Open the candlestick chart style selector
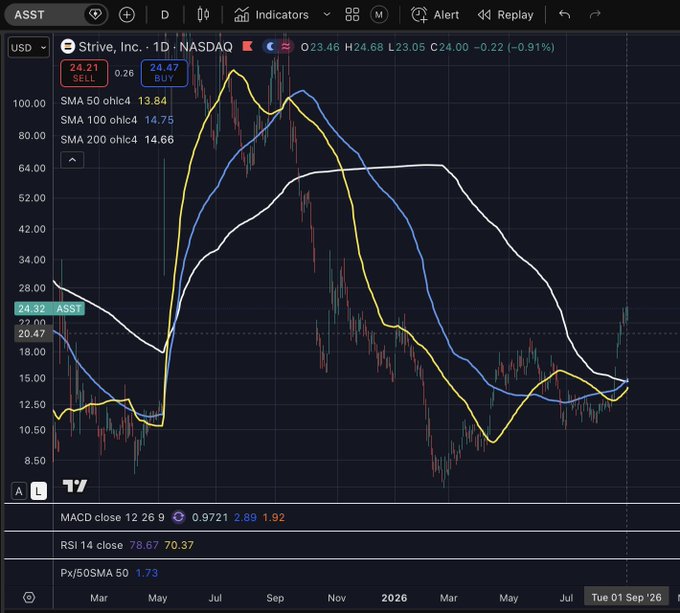The width and height of the screenshot is (680, 613). (x=203, y=15)
